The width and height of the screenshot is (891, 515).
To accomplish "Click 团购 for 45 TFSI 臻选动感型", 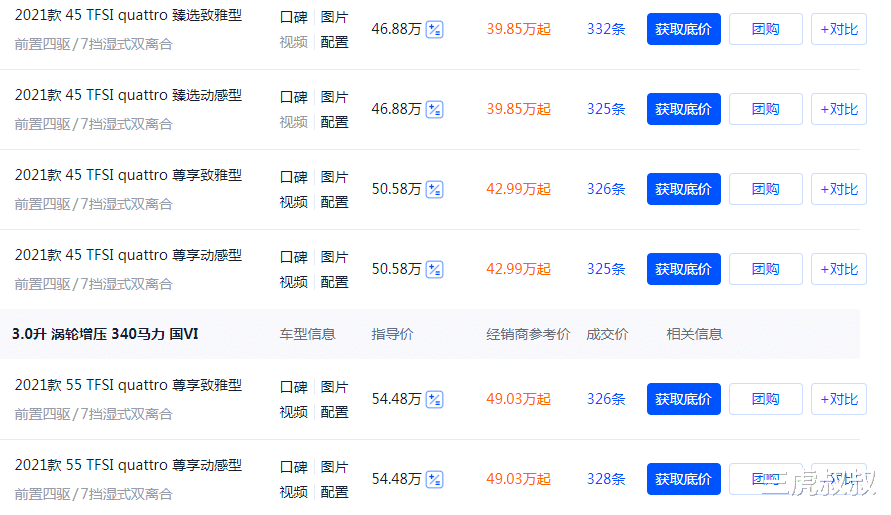I will pyautogui.click(x=765, y=109).
